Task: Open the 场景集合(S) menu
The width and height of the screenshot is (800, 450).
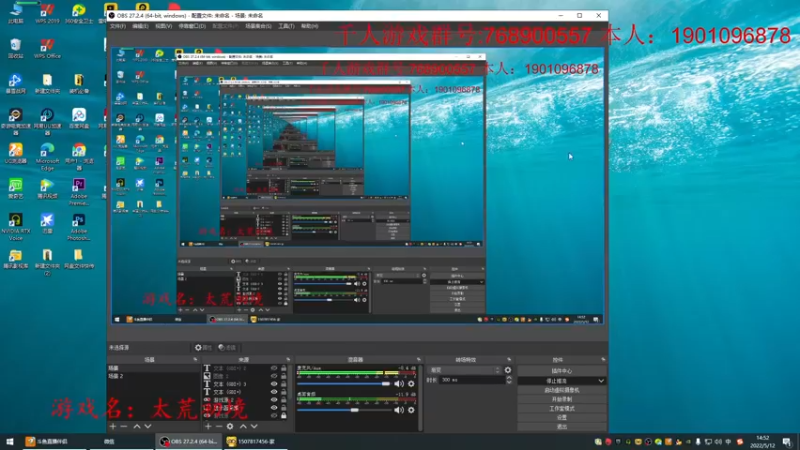Action: click(258, 26)
